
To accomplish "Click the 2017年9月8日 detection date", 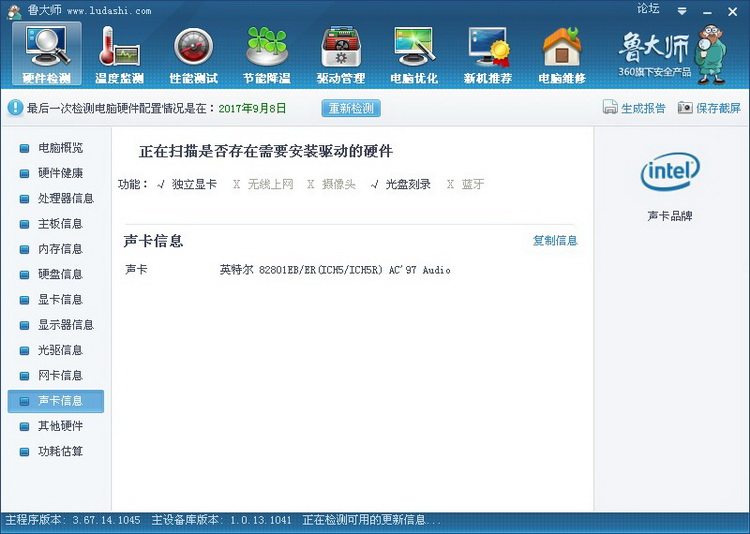I will tap(252, 108).
